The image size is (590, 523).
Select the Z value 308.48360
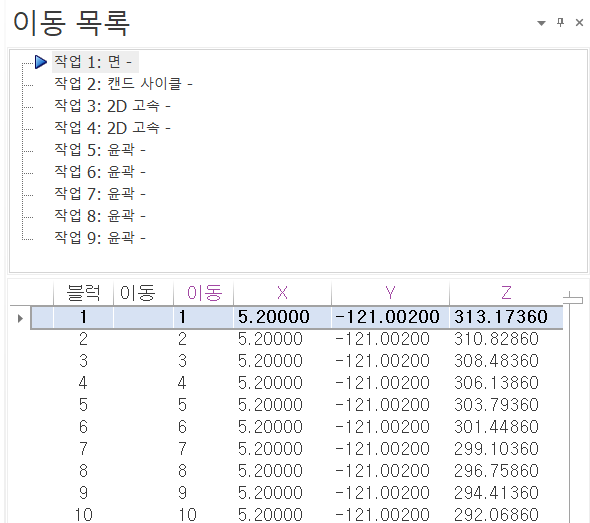pos(496,361)
